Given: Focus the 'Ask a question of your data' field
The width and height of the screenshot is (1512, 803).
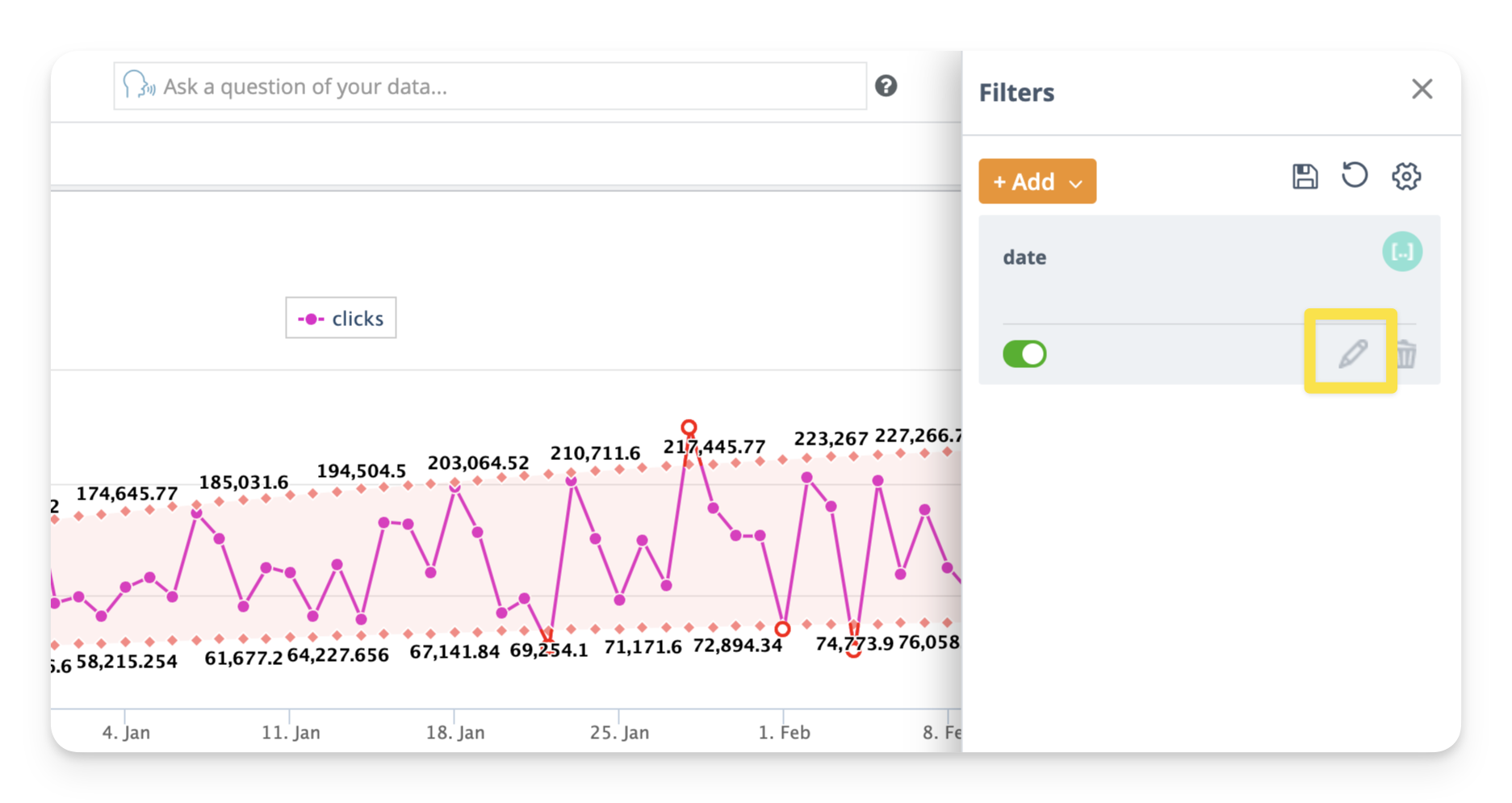Looking at the screenshot, I should (x=501, y=86).
